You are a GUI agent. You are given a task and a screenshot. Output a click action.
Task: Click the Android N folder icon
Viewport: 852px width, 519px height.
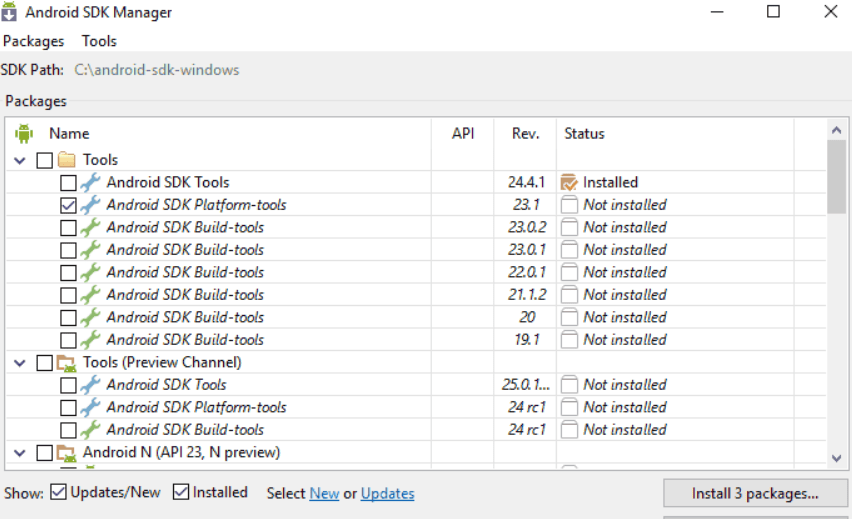(x=67, y=452)
